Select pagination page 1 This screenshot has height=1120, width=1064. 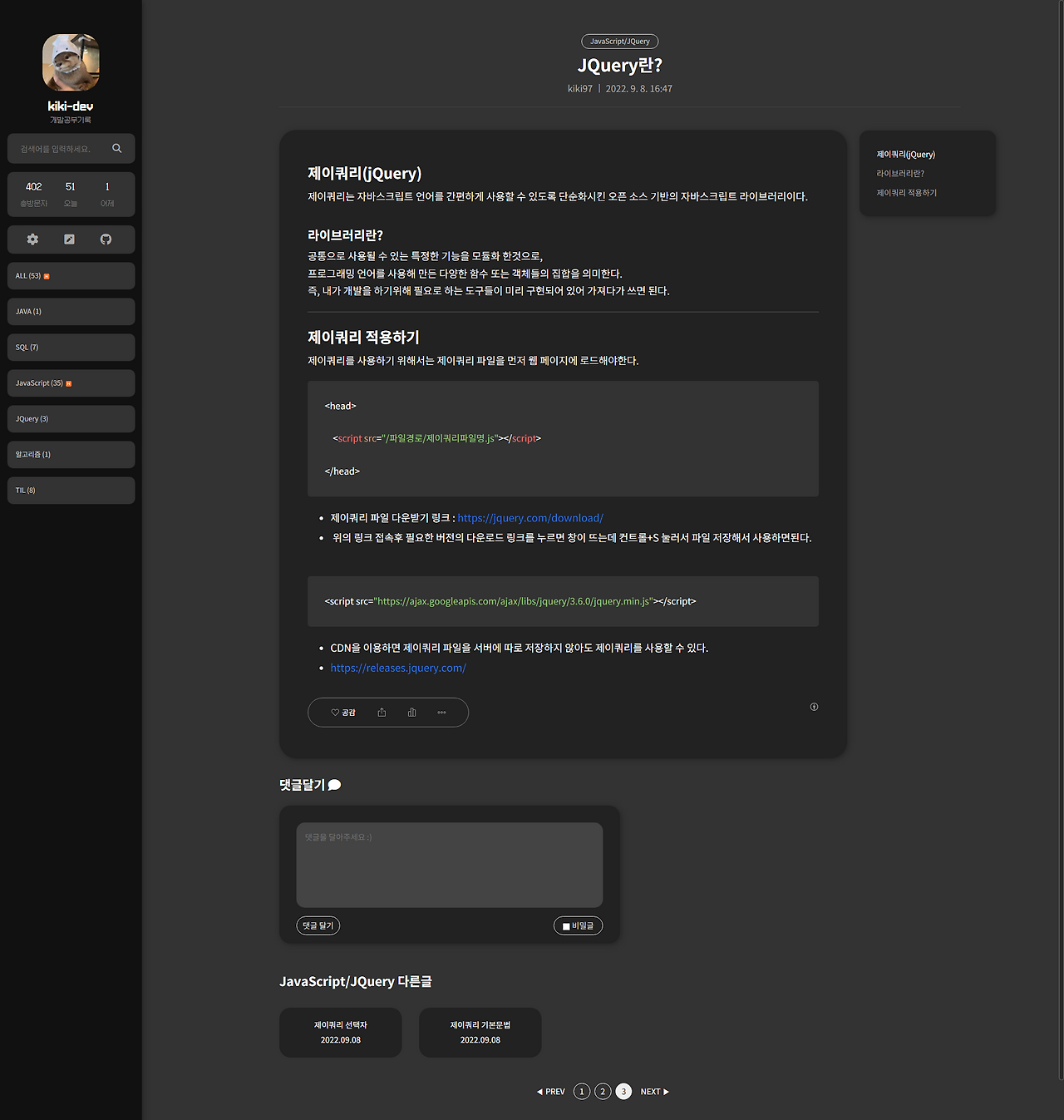[582, 1092]
